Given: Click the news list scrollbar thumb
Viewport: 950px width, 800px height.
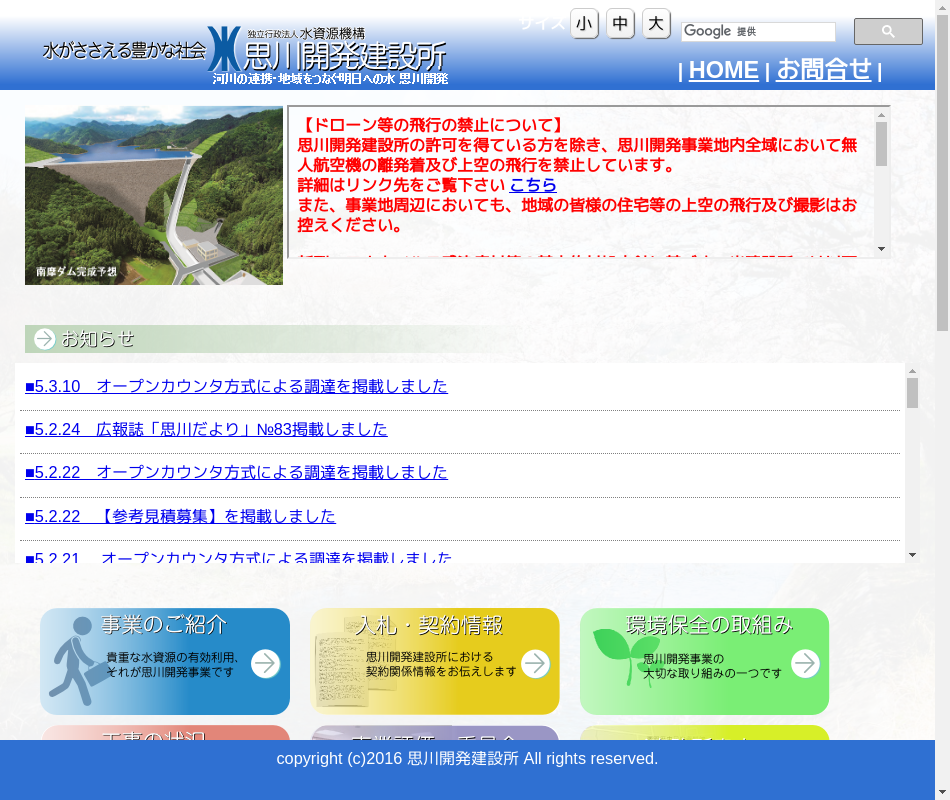Looking at the screenshot, I should 912,393.
